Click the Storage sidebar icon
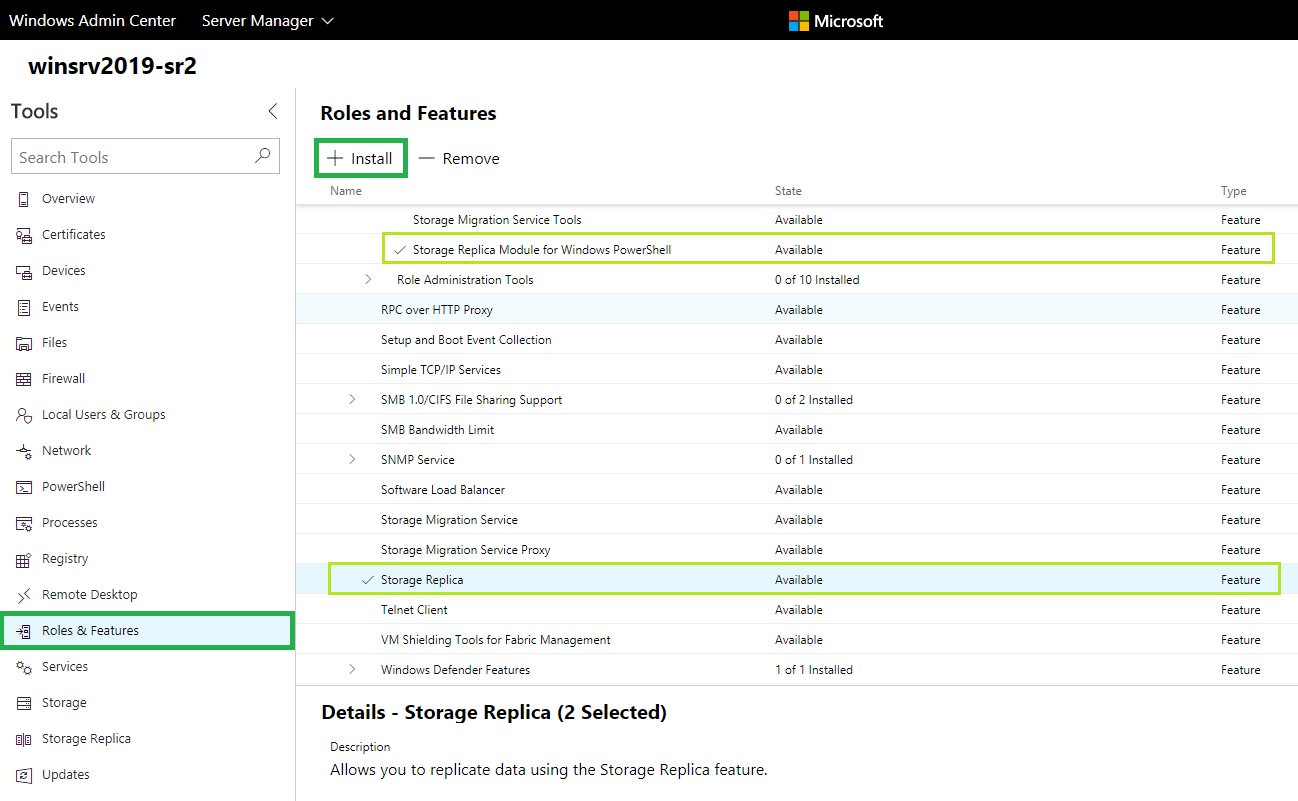This screenshot has width=1298, height=801. click(x=24, y=703)
